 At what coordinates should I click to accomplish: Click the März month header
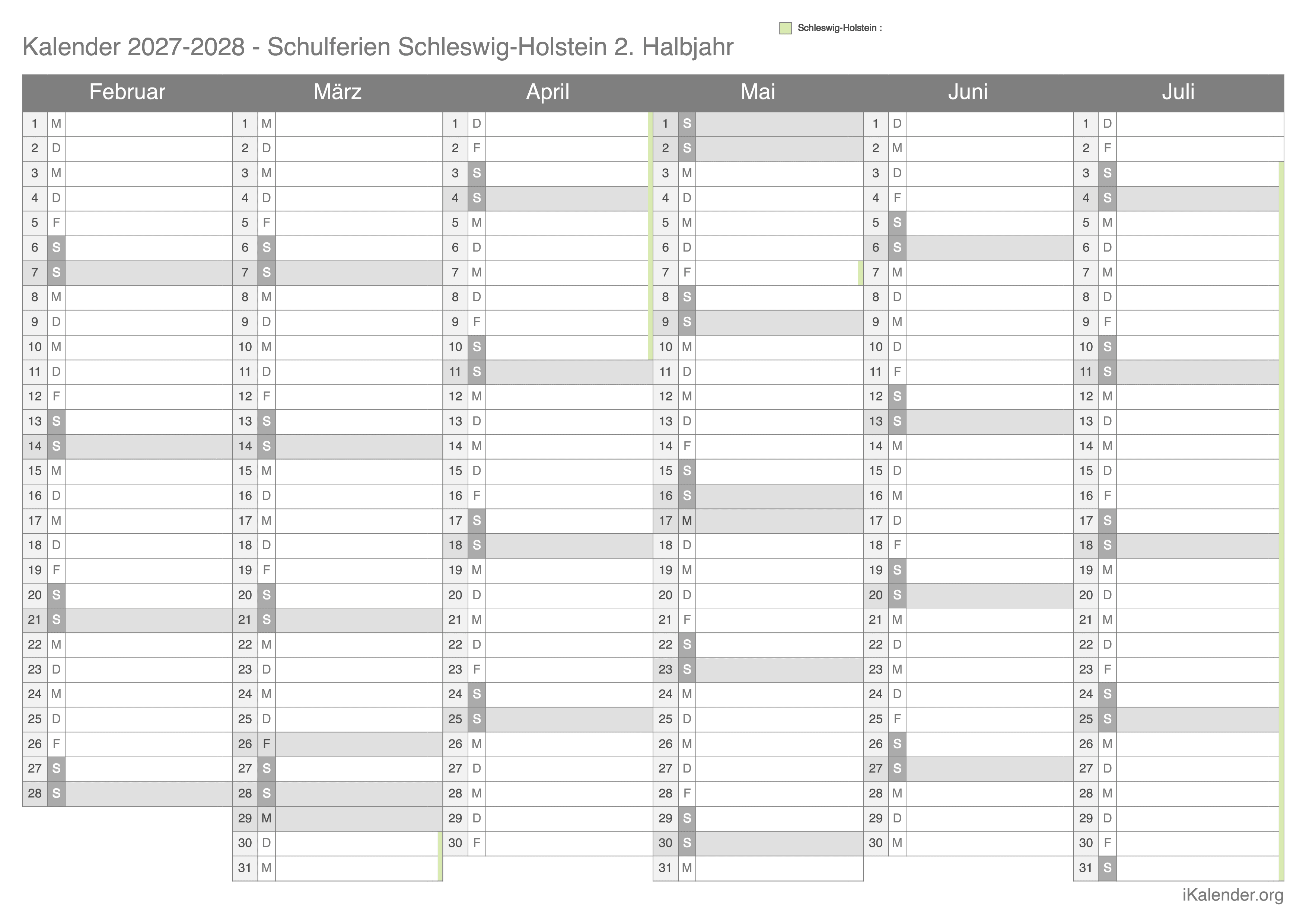337,92
